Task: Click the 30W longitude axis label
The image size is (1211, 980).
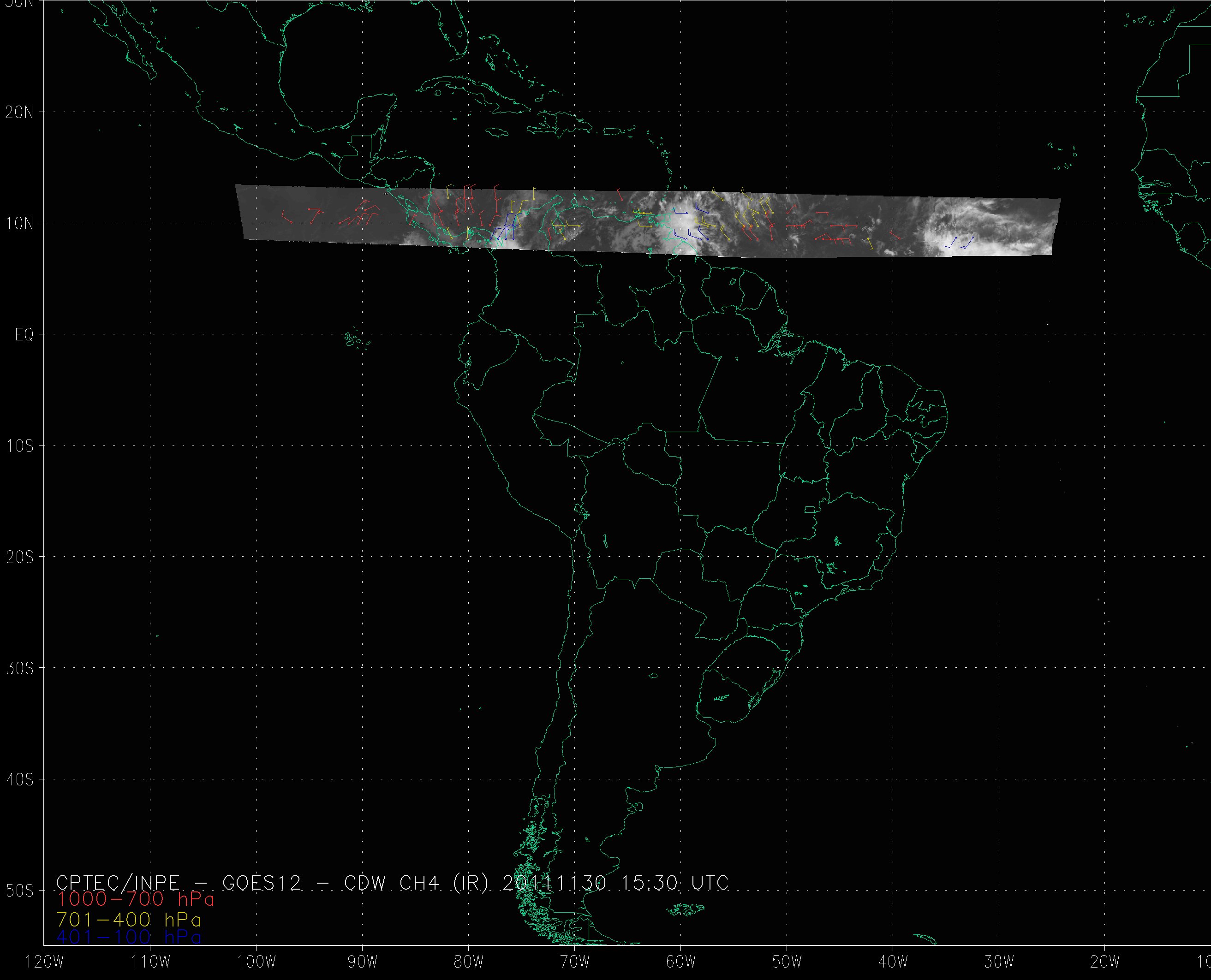Action: pyautogui.click(x=999, y=962)
